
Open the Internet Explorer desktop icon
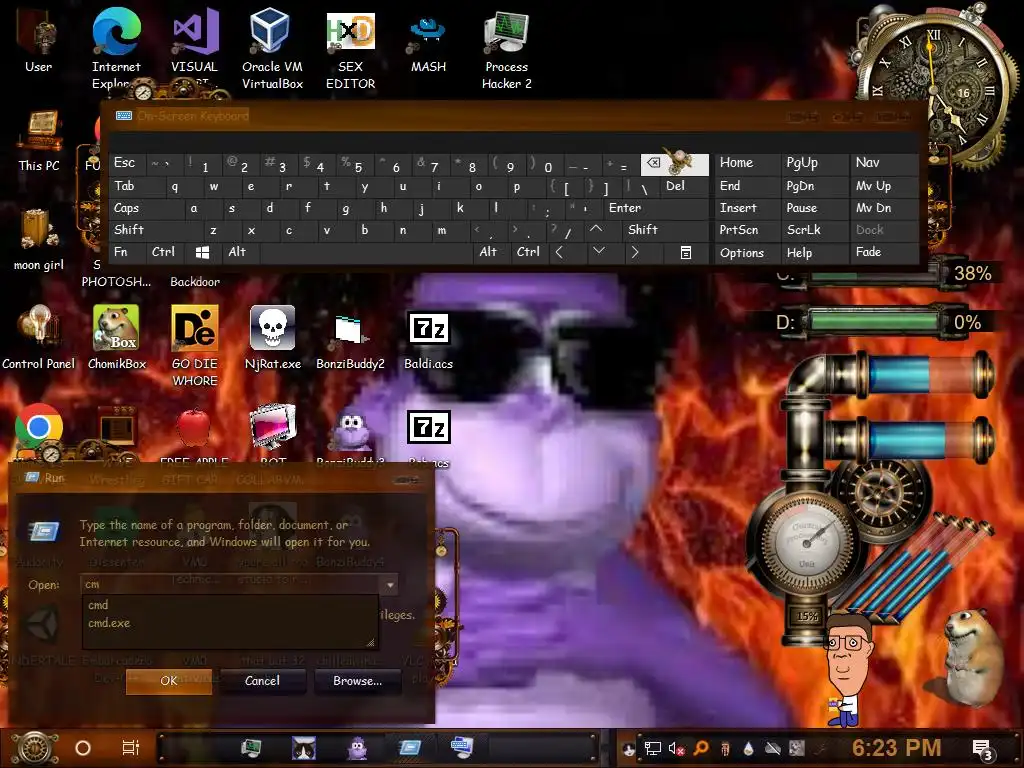pos(116,49)
